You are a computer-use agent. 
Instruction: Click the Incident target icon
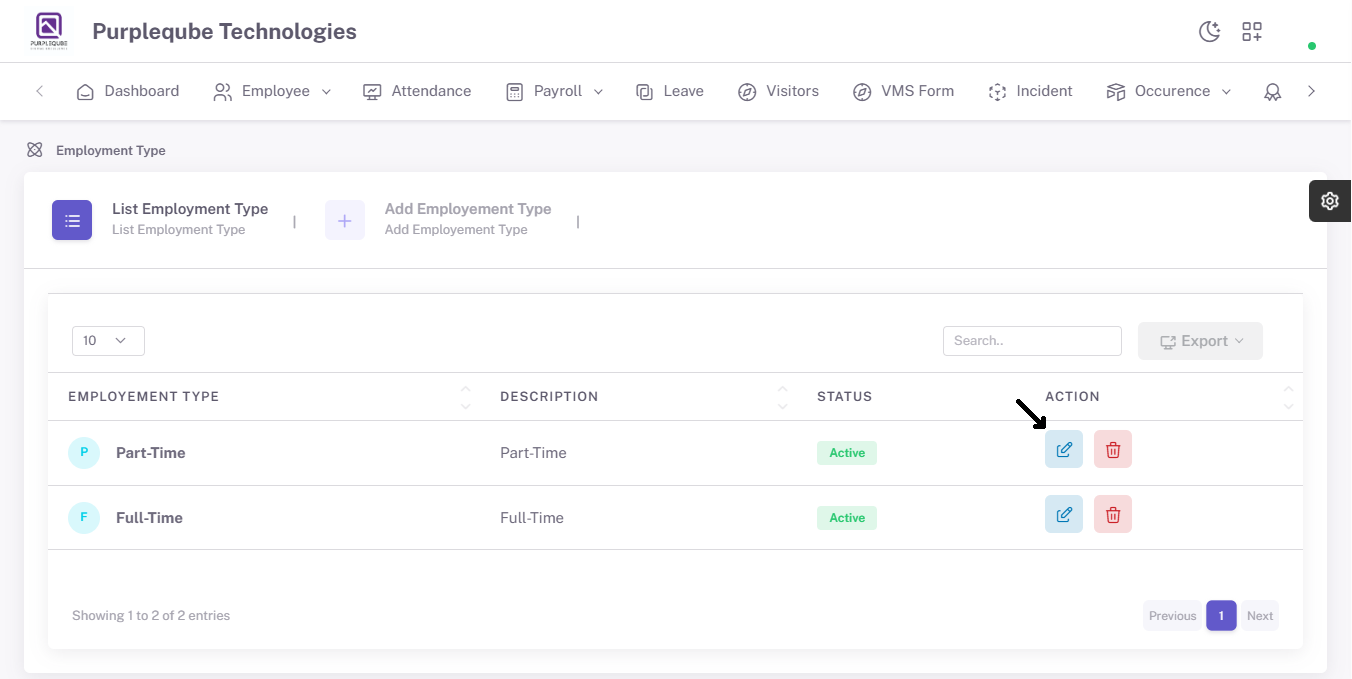click(997, 92)
